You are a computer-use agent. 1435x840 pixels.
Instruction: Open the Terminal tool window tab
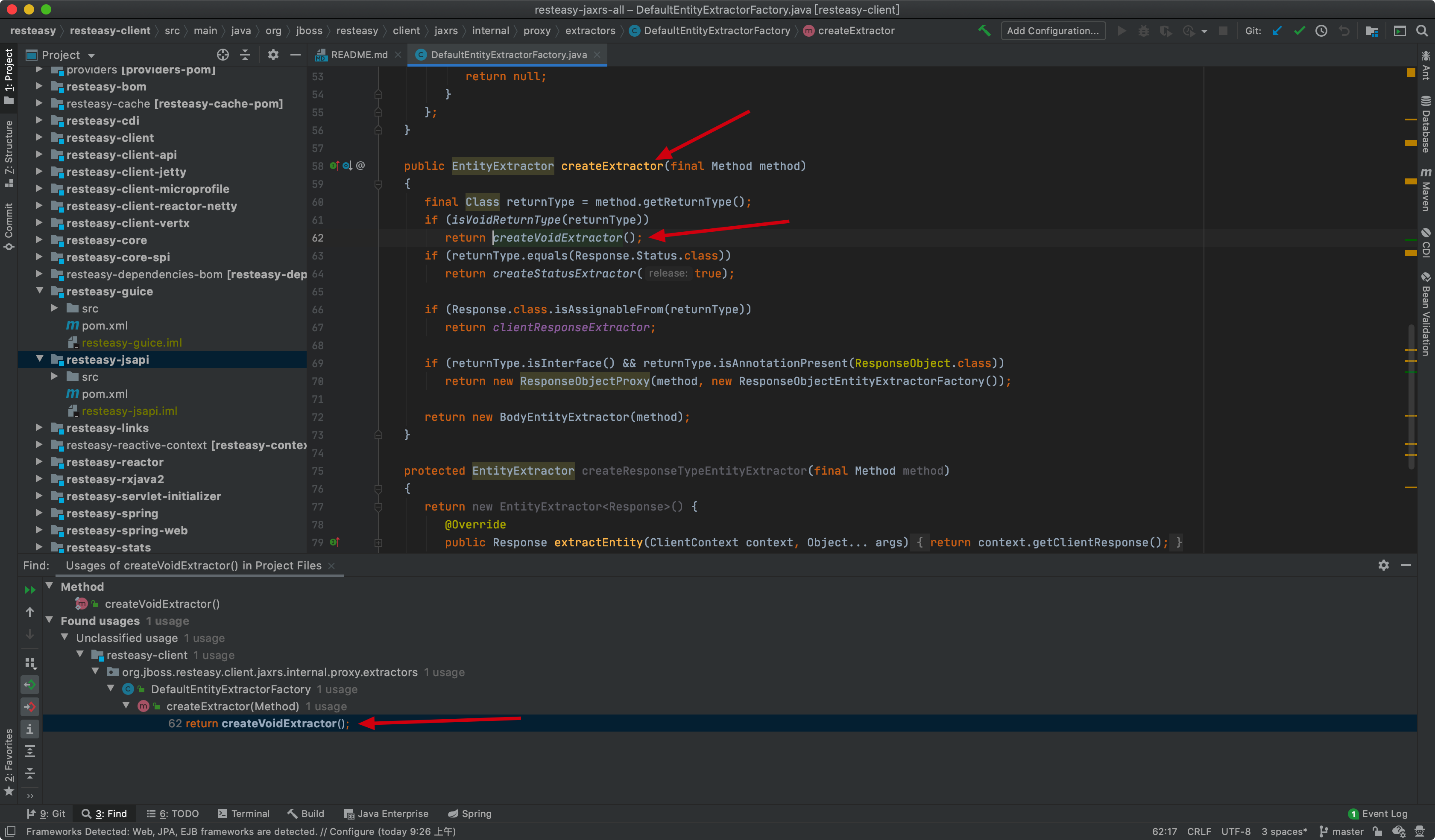[244, 813]
